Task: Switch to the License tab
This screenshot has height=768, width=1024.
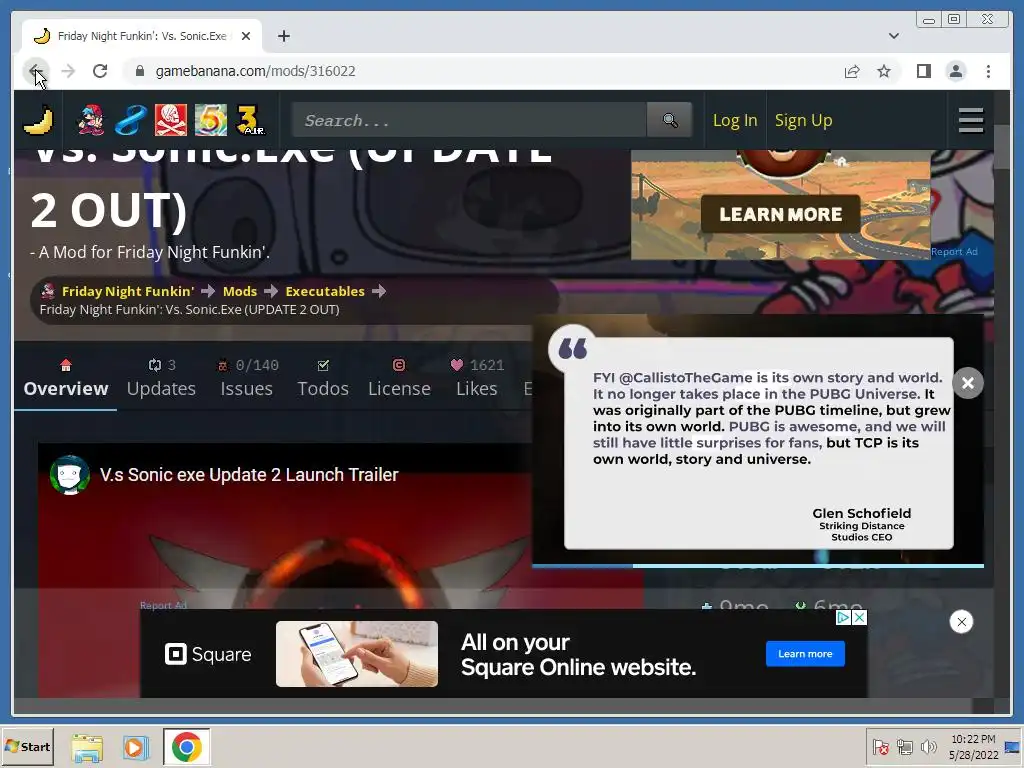Action: point(399,379)
